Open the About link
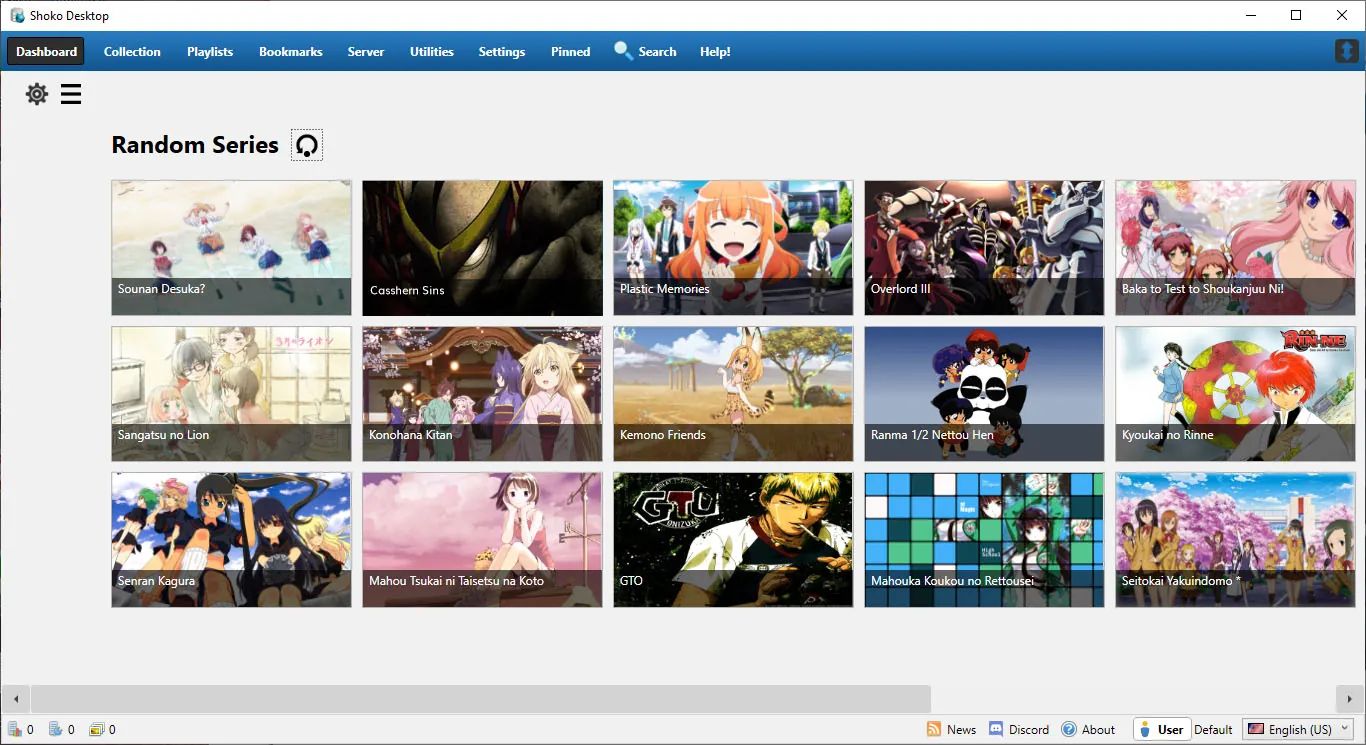1366x745 pixels. point(1098,729)
